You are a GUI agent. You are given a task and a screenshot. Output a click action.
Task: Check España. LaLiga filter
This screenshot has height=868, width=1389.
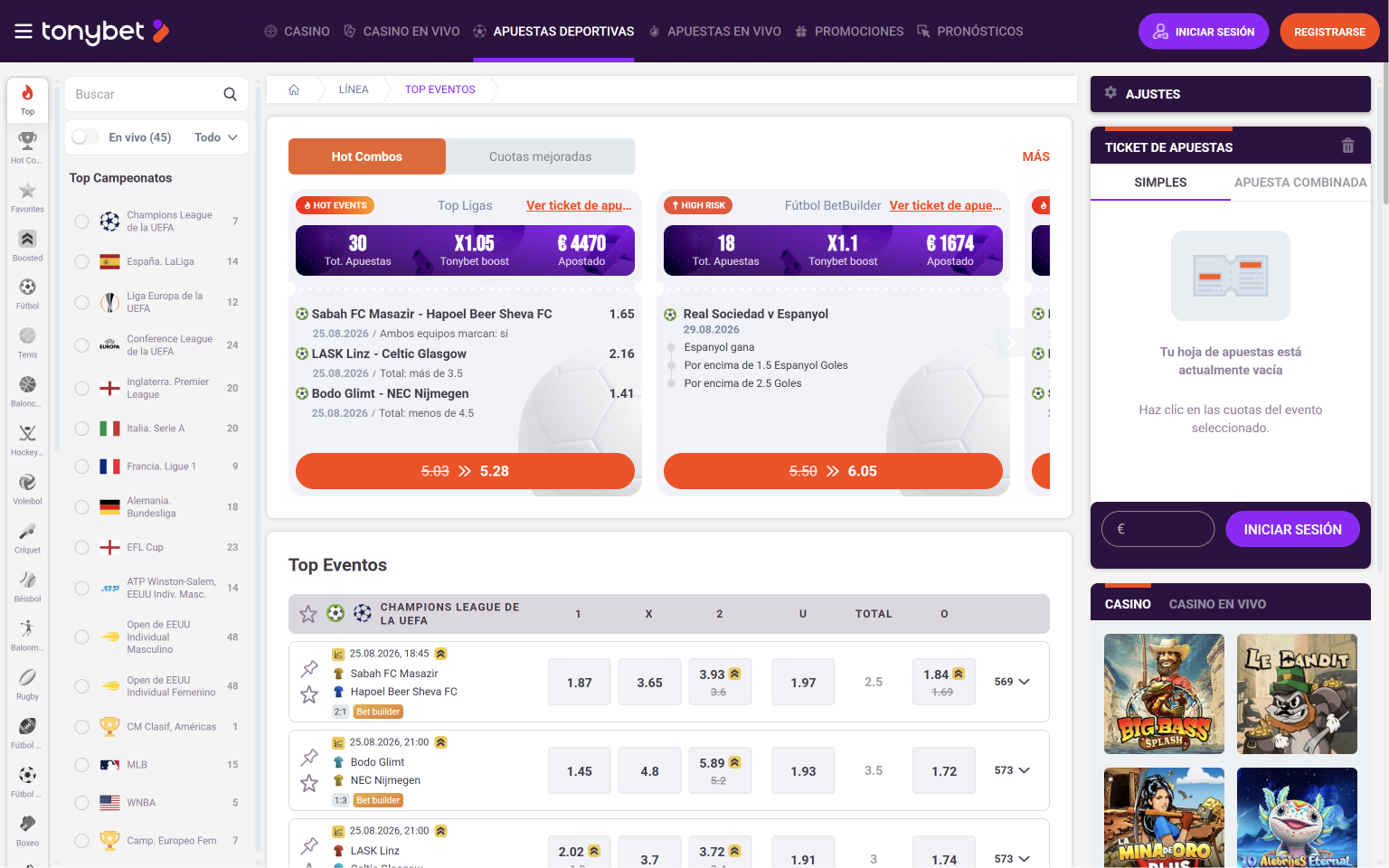pyautogui.click(x=81, y=261)
